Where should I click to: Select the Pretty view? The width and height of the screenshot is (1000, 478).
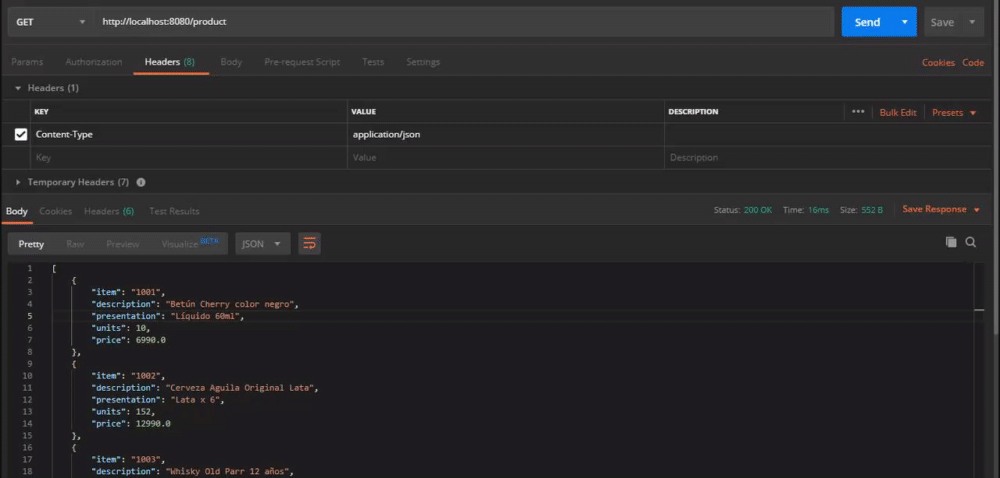pos(31,243)
